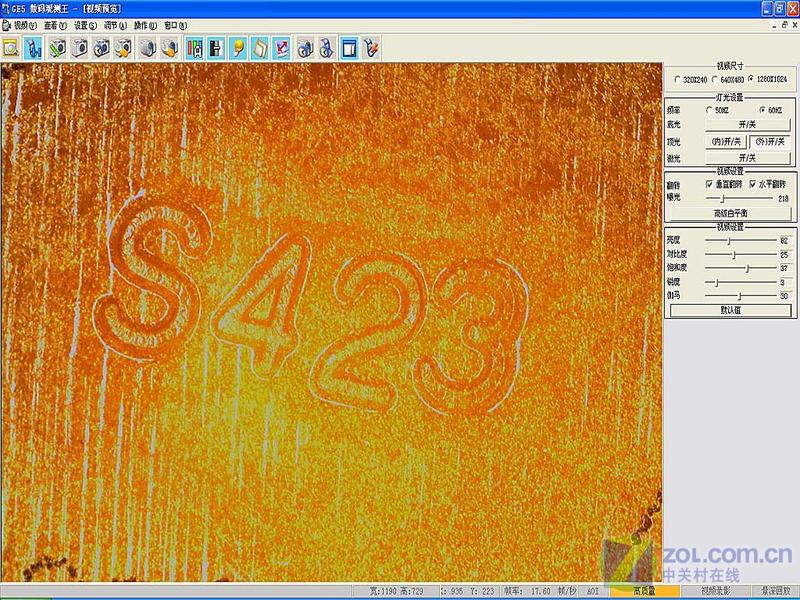Click the 亮度 brightness slider
The width and height of the screenshot is (800, 600).
tap(741, 240)
